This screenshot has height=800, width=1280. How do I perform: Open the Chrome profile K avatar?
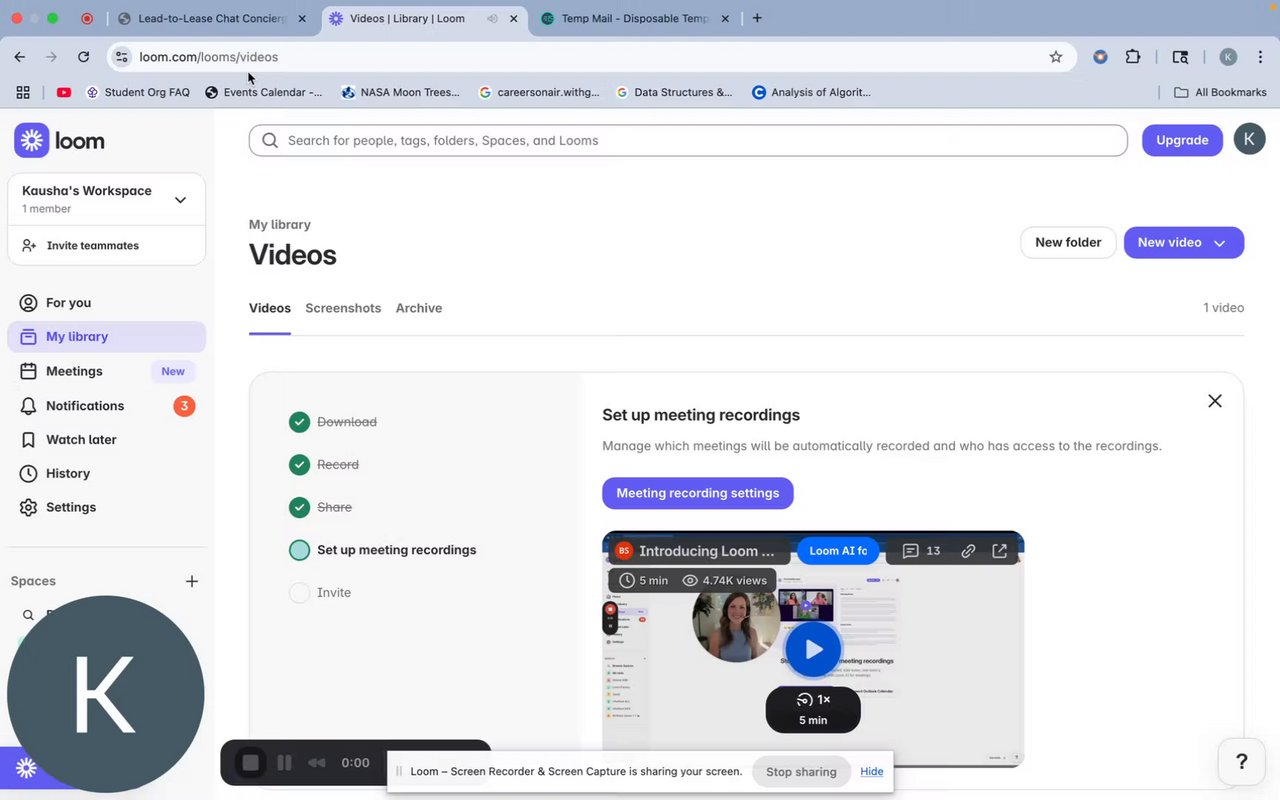1228,57
